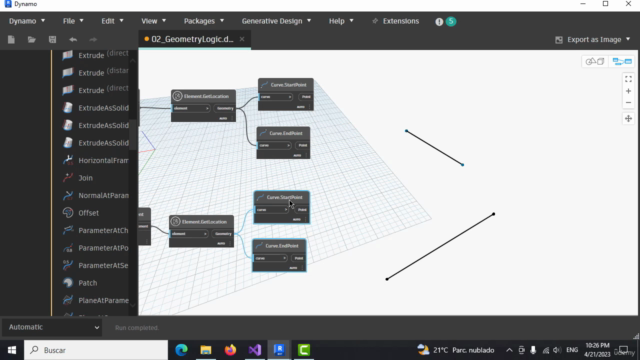Open the File menu
This screenshot has height=360, width=640.
(x=73, y=21)
